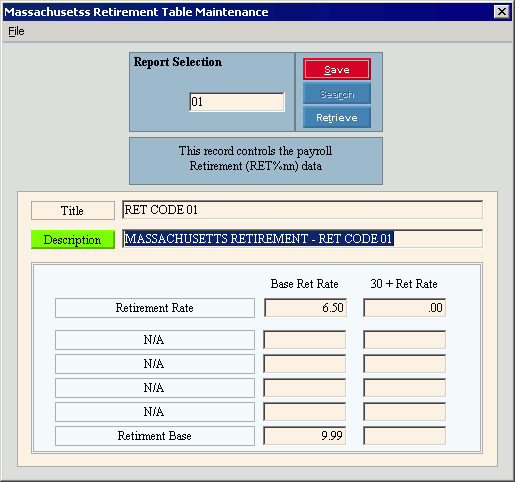The image size is (515, 482).
Task: Click the Retrieve button
Action: pyautogui.click(x=337, y=117)
